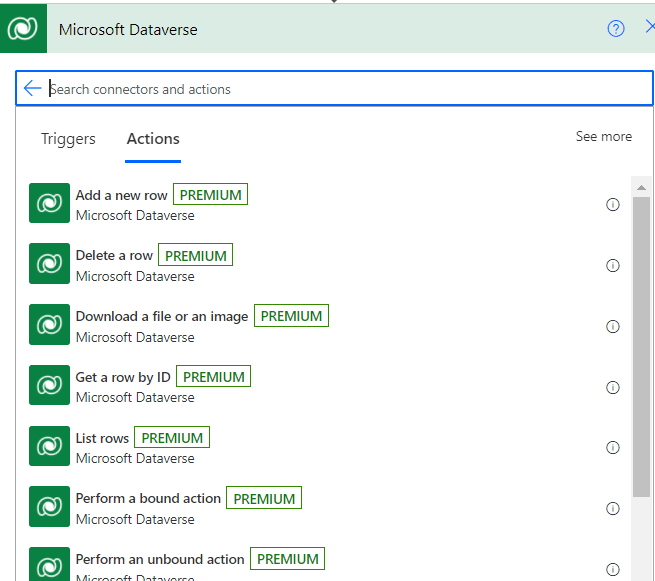This screenshot has height=581, width=655.
Task: Choose the Delete a row action
Action: click(114, 256)
